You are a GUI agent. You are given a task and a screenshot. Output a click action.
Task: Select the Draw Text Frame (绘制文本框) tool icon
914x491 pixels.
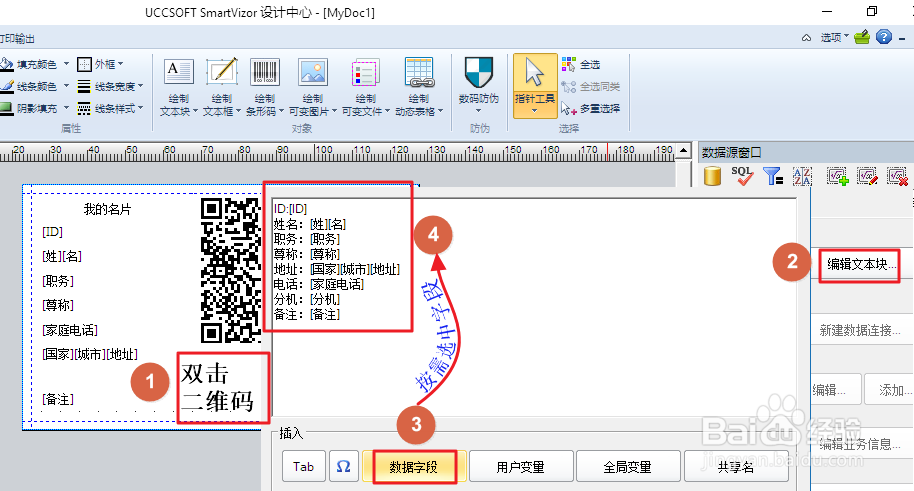(x=222, y=73)
